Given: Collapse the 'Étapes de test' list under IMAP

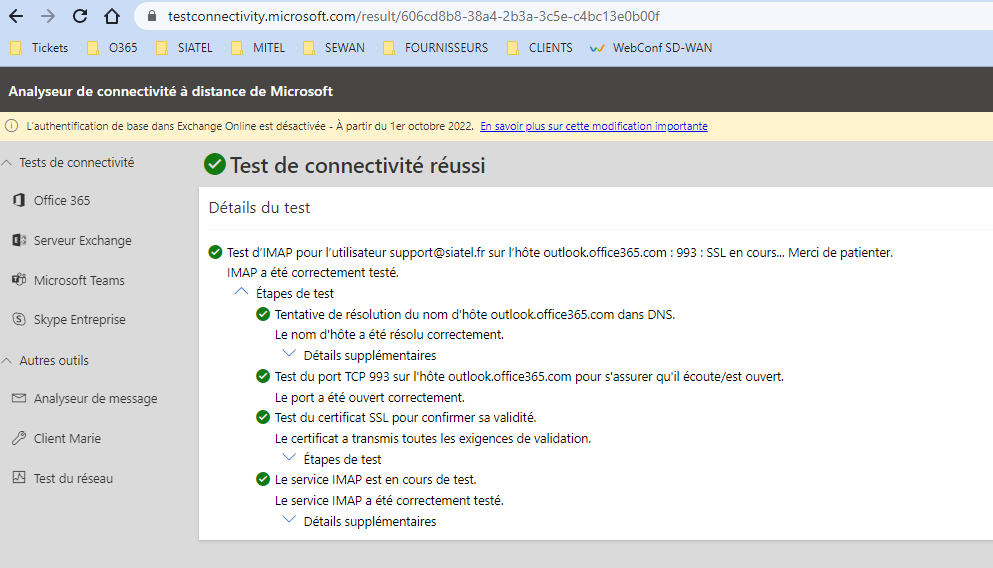Looking at the screenshot, I should 241,292.
